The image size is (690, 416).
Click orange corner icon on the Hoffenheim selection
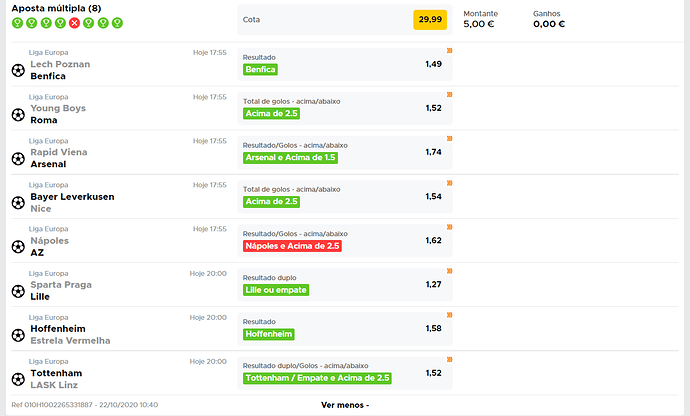pyautogui.click(x=449, y=315)
